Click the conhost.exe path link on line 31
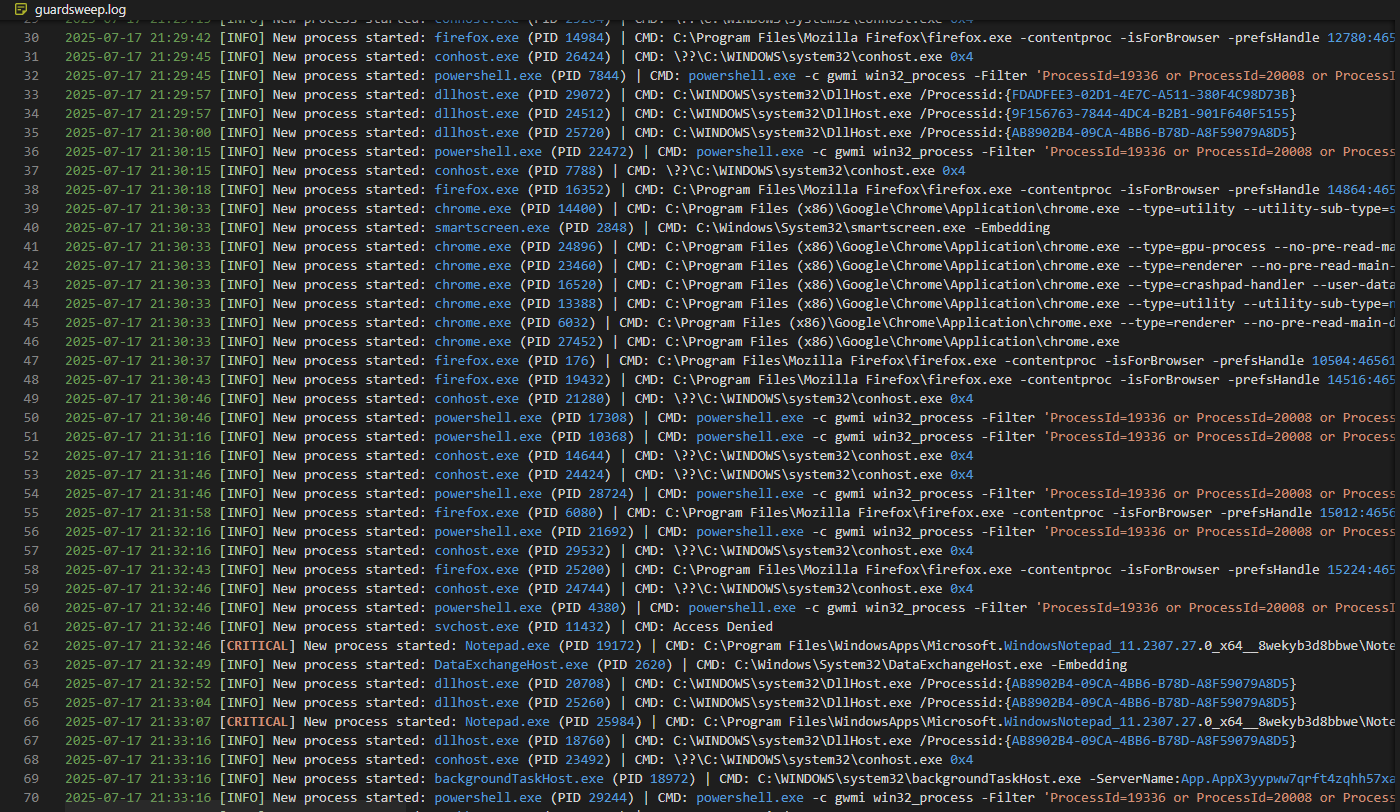This screenshot has height=812, width=1400. 477,56
